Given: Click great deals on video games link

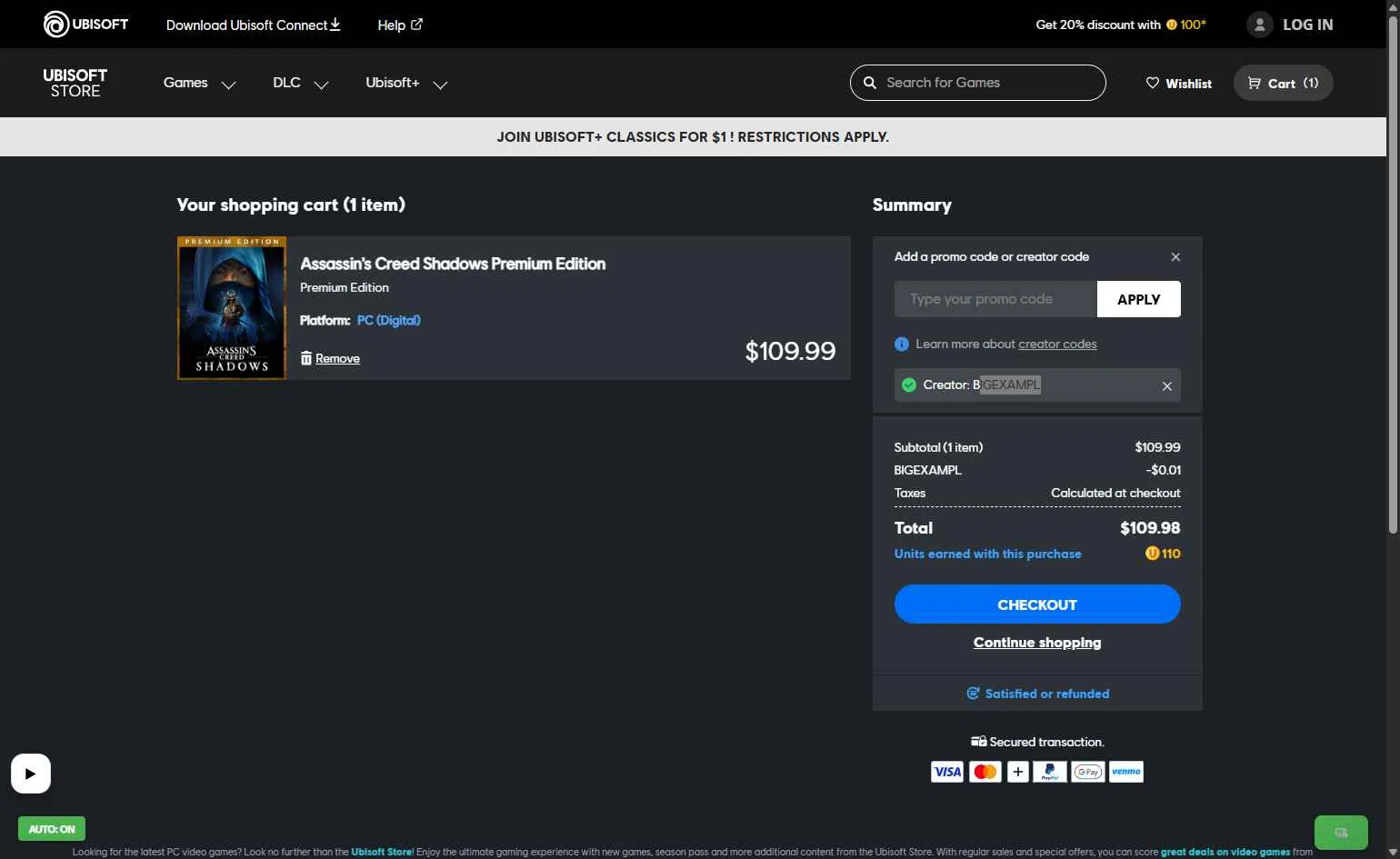Looking at the screenshot, I should [x=1225, y=852].
